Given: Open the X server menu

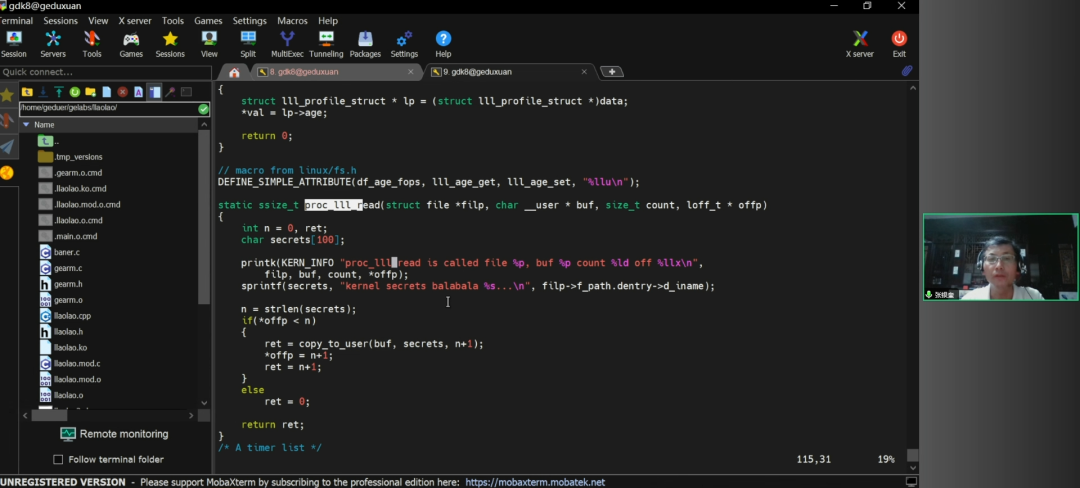Looking at the screenshot, I should [135, 21].
